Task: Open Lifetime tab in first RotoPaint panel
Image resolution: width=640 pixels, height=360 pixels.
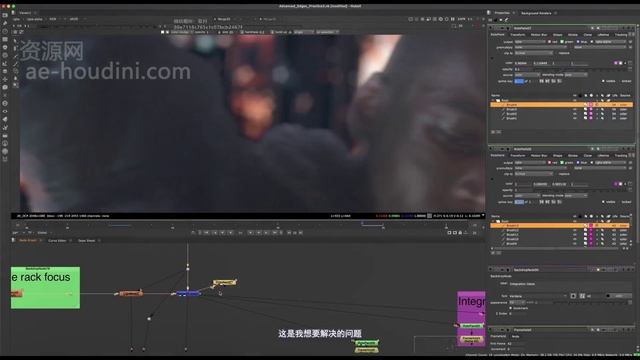Action: click(603, 35)
